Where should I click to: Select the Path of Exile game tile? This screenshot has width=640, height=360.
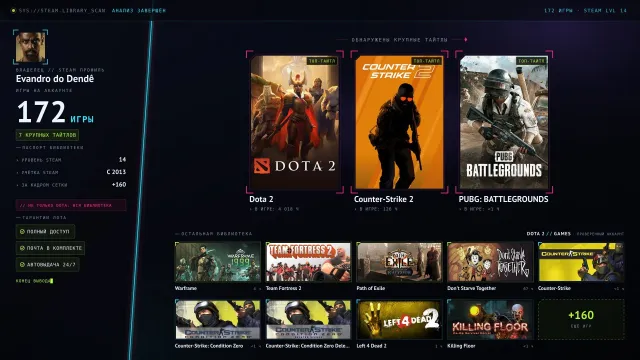(x=399, y=262)
